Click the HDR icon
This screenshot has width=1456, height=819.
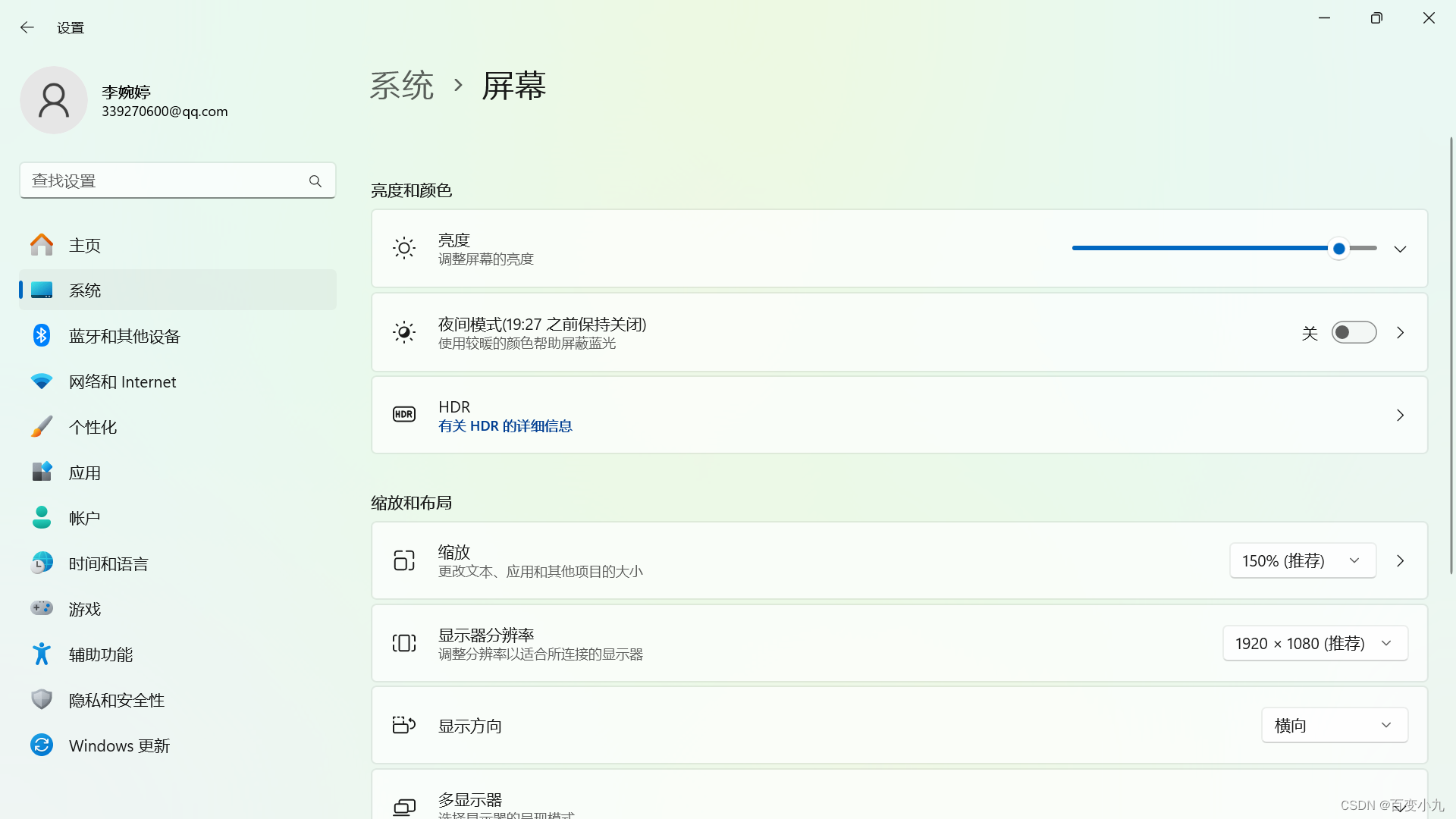pos(403,414)
